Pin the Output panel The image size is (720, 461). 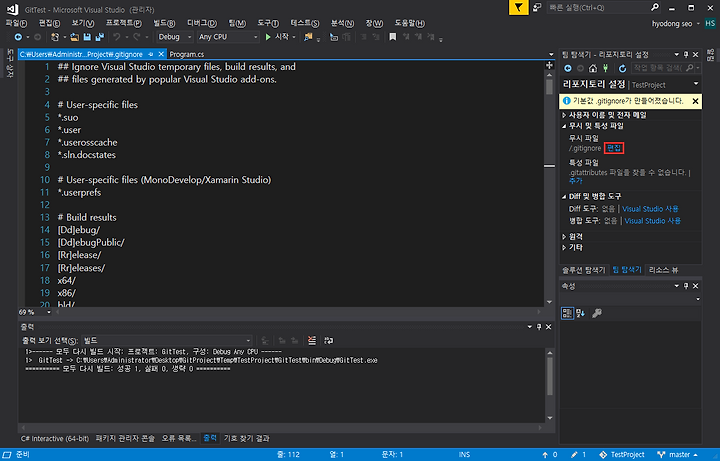coord(539,326)
